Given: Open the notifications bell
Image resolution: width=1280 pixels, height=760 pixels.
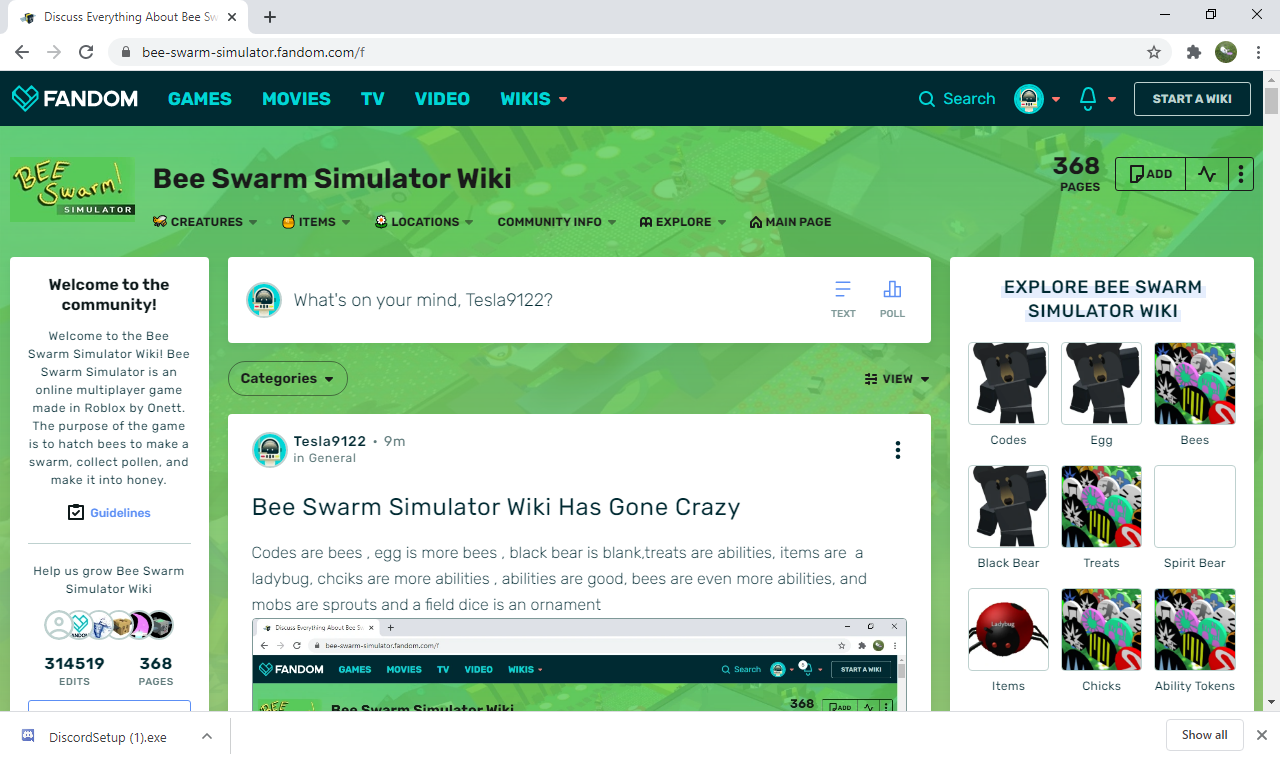Looking at the screenshot, I should (1096, 98).
